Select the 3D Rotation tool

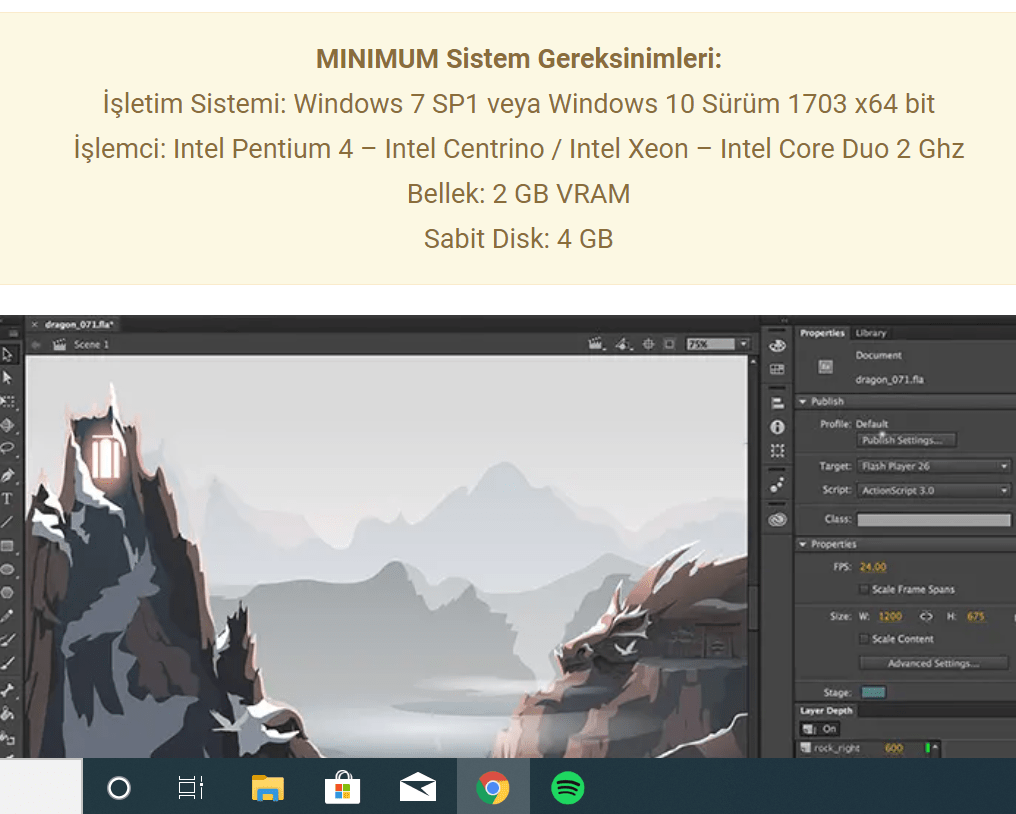[8, 425]
